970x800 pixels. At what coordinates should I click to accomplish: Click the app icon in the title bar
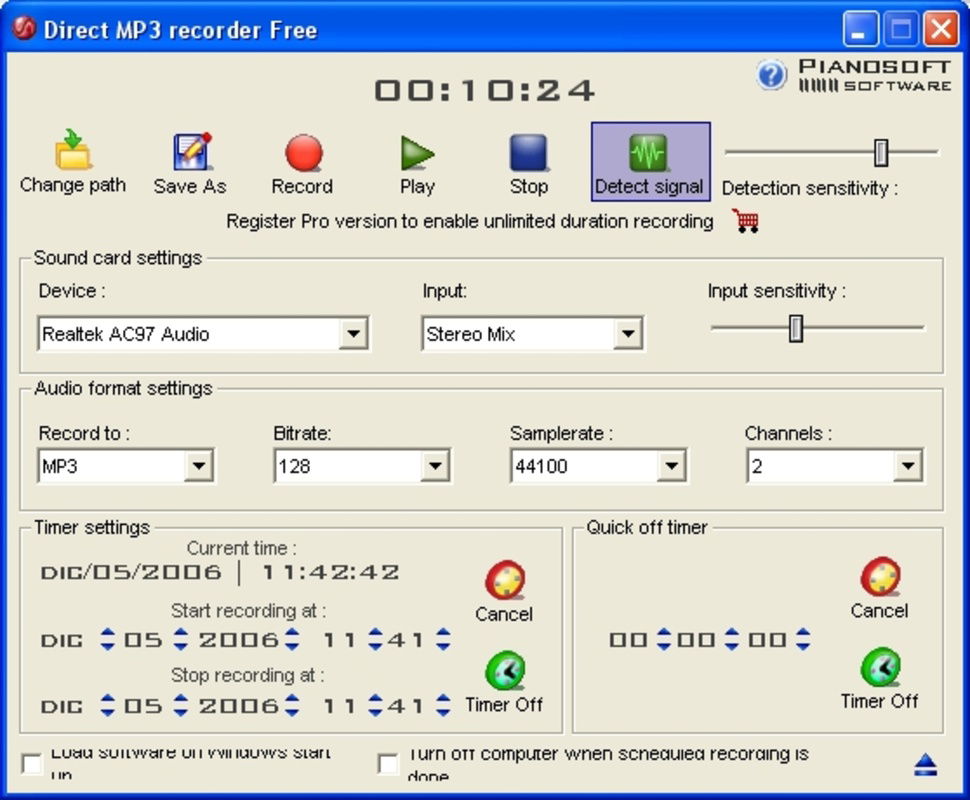(24, 28)
